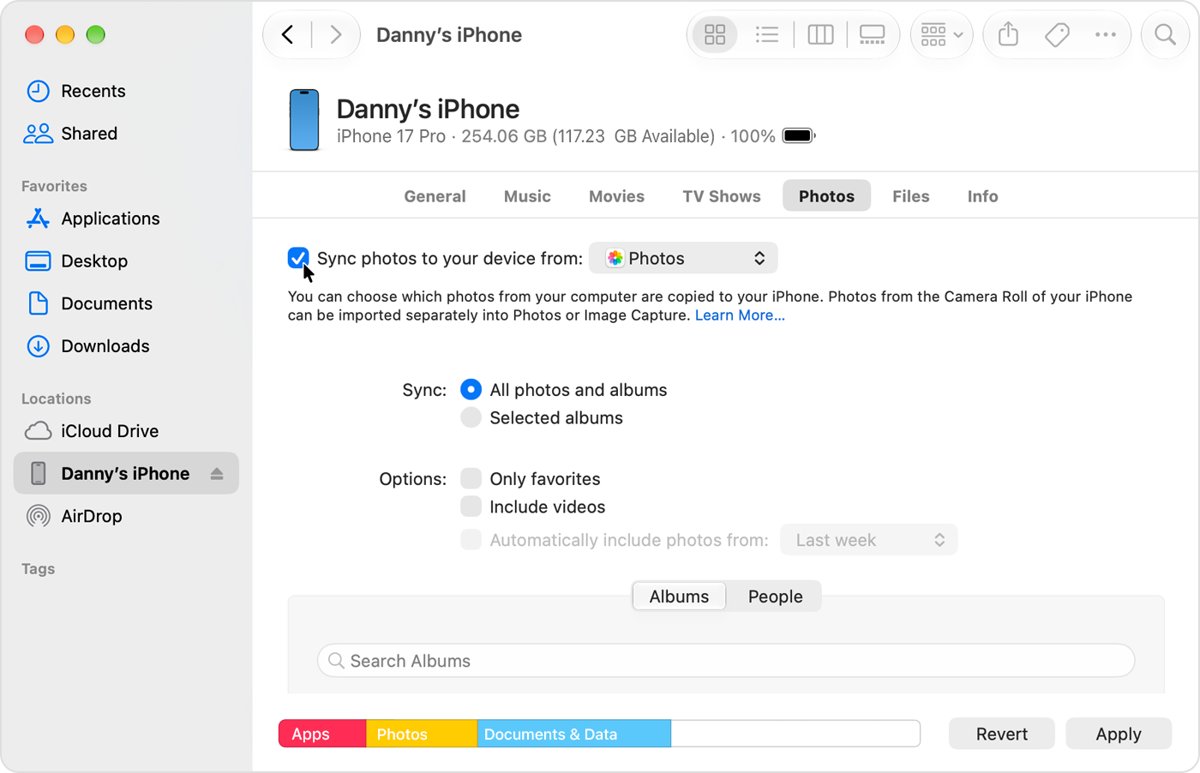The height and width of the screenshot is (773, 1200).
Task: Click the Locations section heading
Action: pos(56,399)
